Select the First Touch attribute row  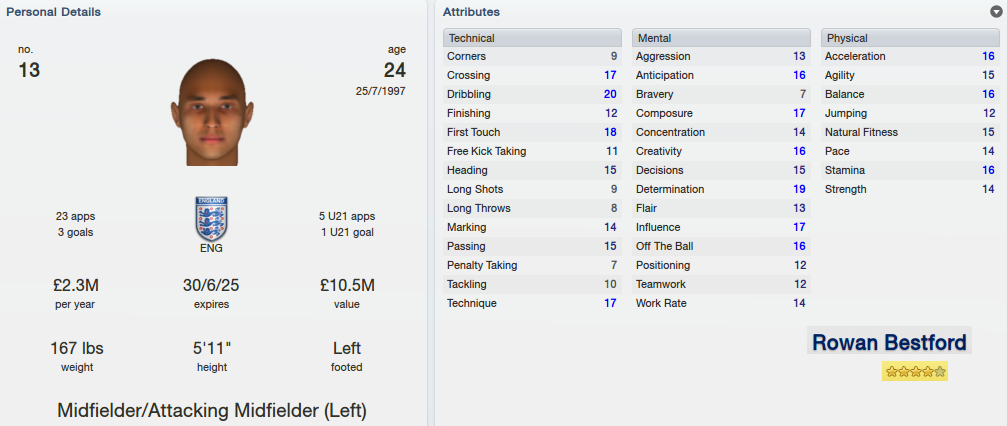pos(532,132)
